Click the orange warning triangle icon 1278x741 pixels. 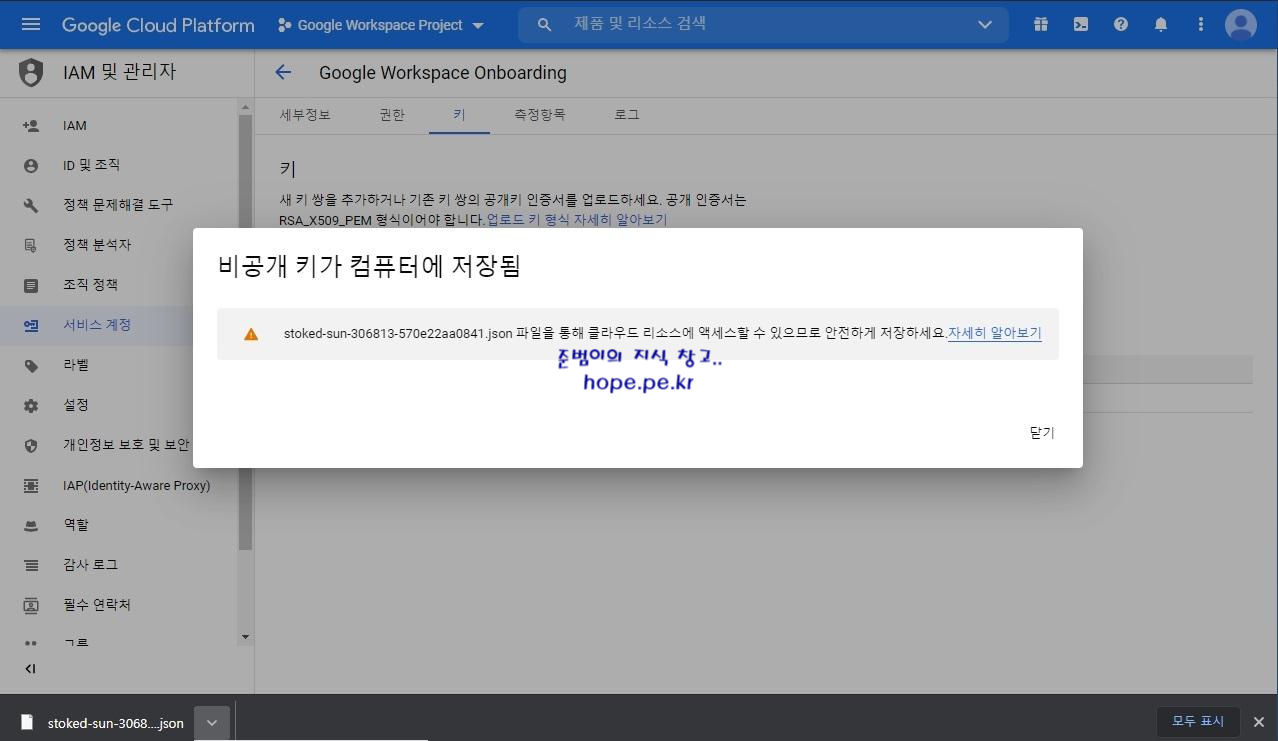coord(251,334)
